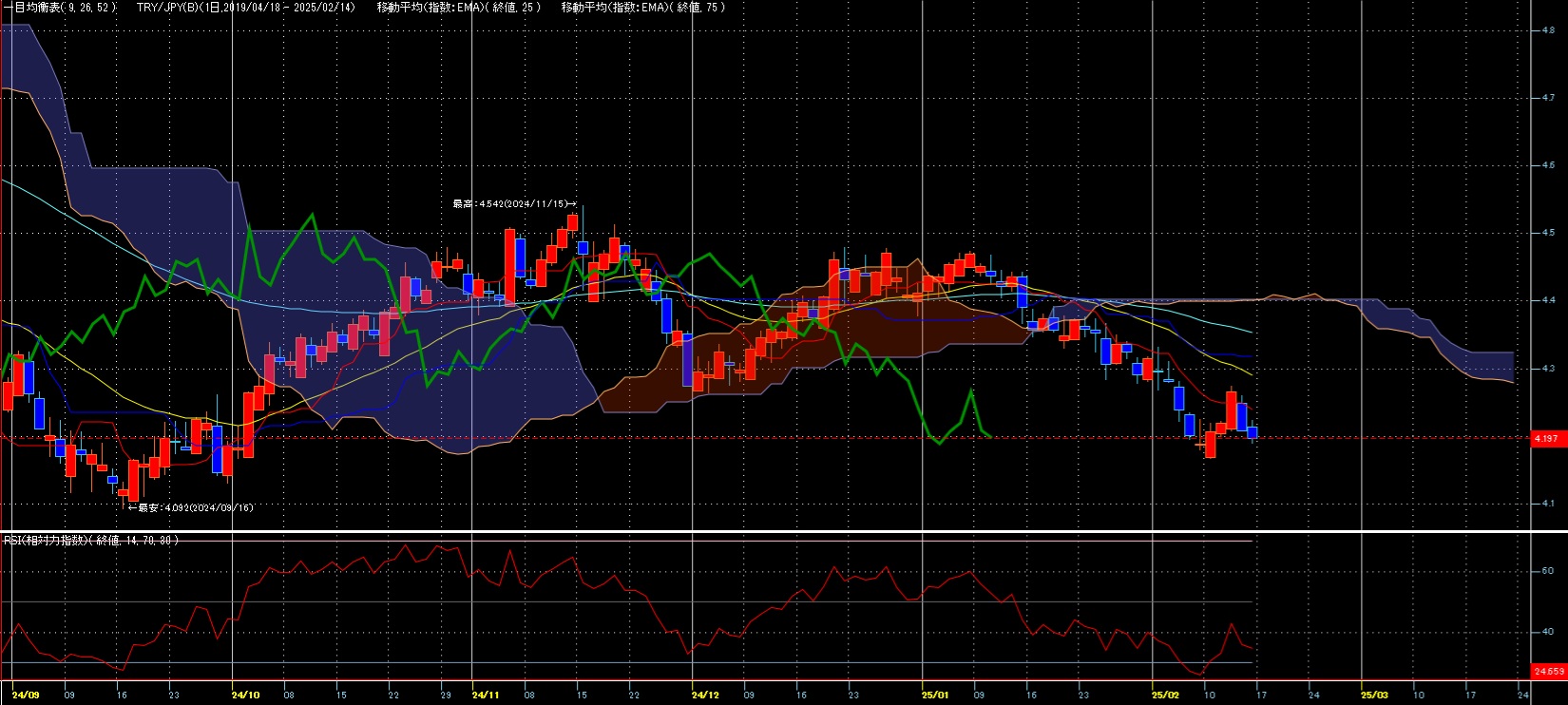
Task: Click the 4.3 price axis label
Action: point(1548,368)
